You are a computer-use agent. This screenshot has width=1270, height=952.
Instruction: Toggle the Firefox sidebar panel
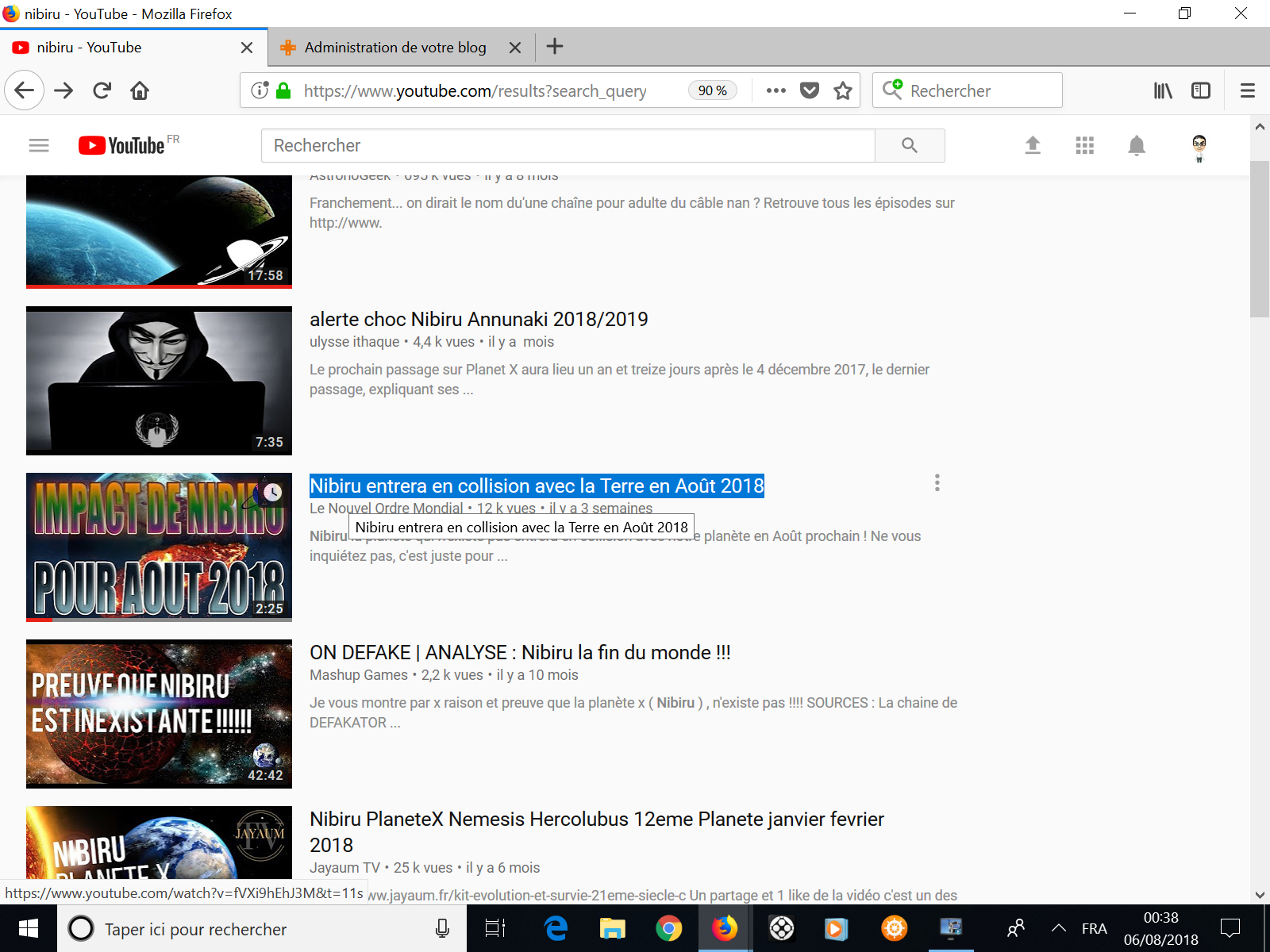[1200, 90]
